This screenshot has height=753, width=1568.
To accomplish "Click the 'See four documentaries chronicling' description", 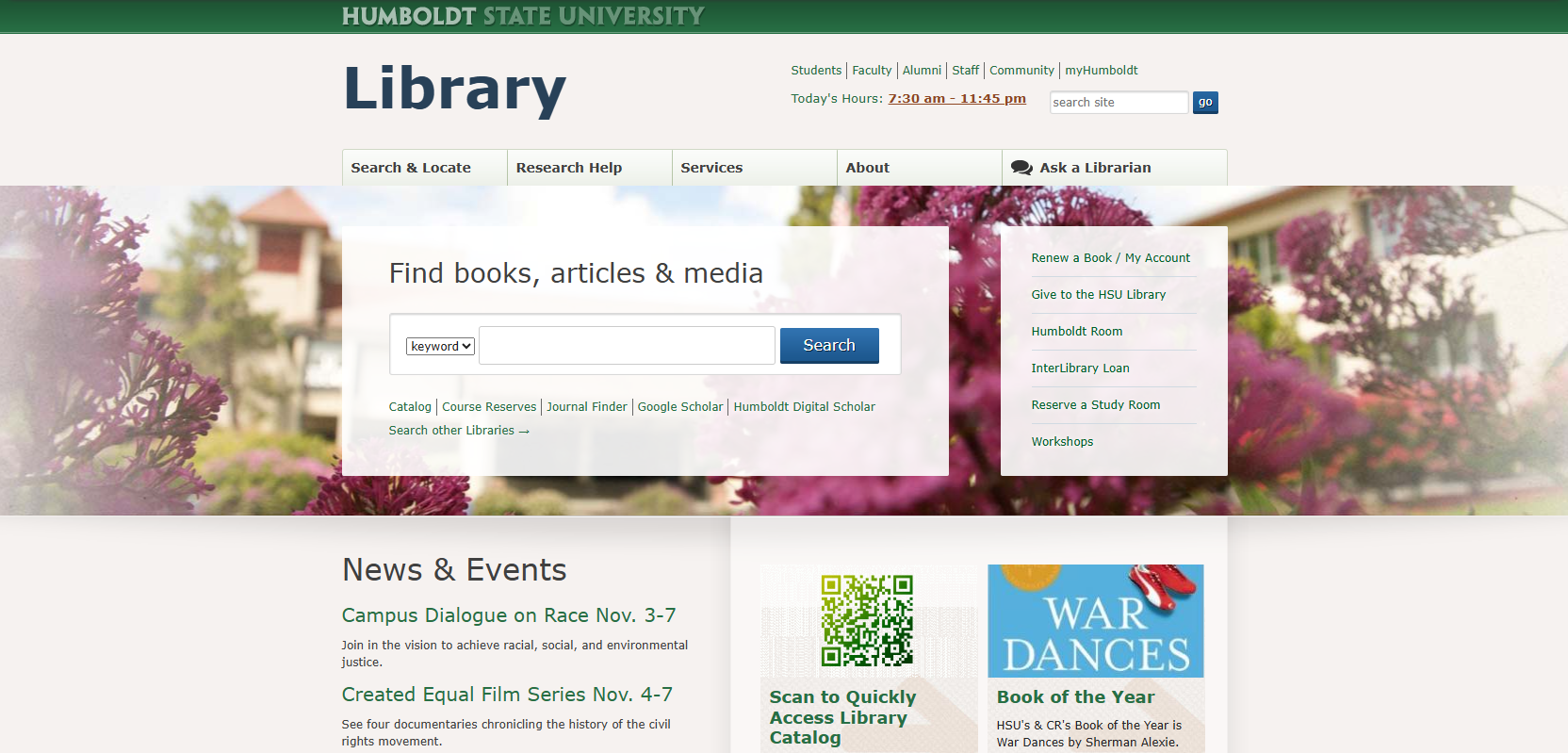I will [x=506, y=732].
